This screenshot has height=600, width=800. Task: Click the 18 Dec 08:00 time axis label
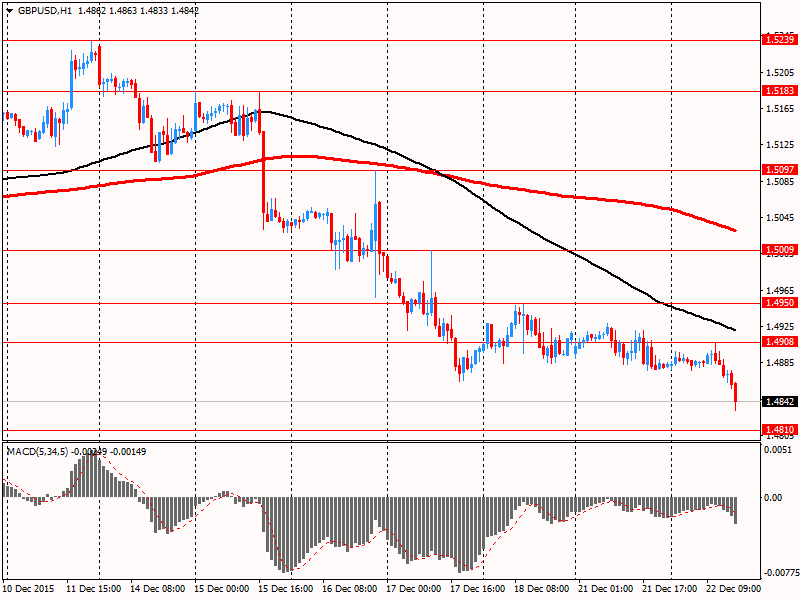coord(541,589)
